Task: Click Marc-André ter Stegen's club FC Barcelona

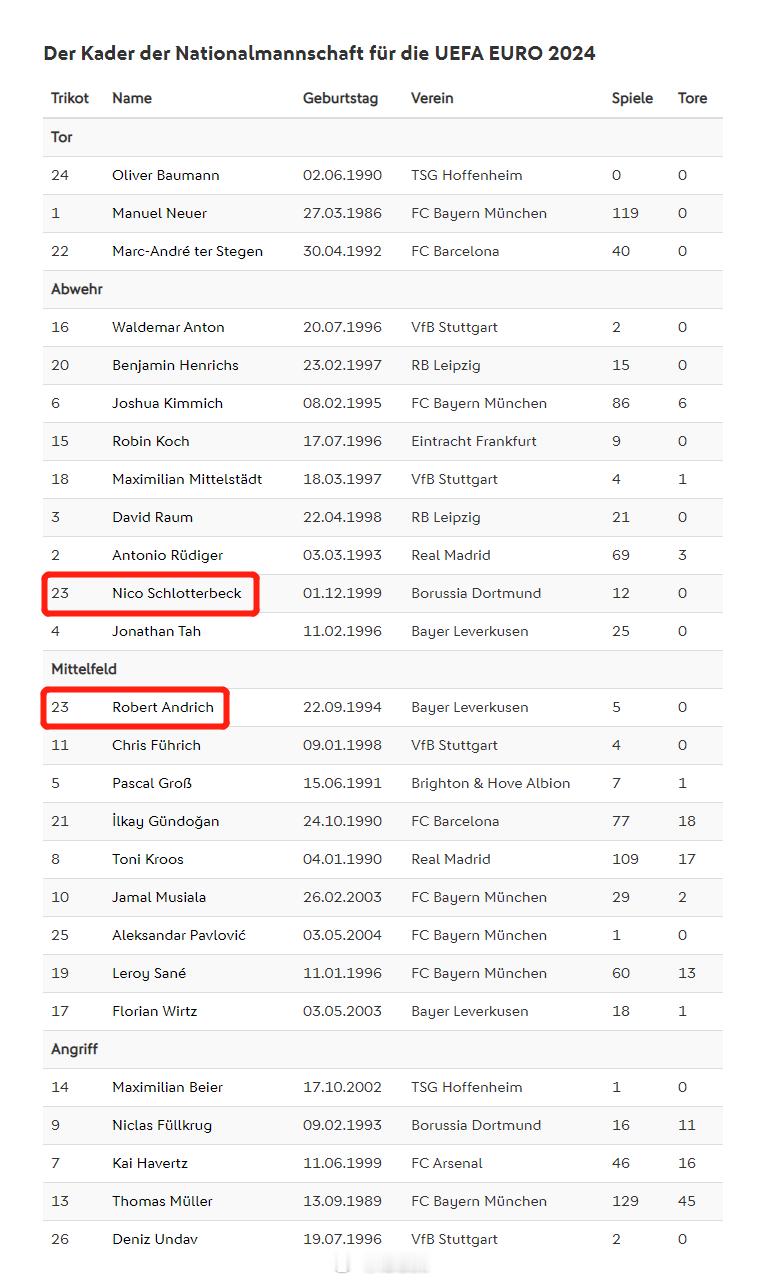Action: [455, 251]
